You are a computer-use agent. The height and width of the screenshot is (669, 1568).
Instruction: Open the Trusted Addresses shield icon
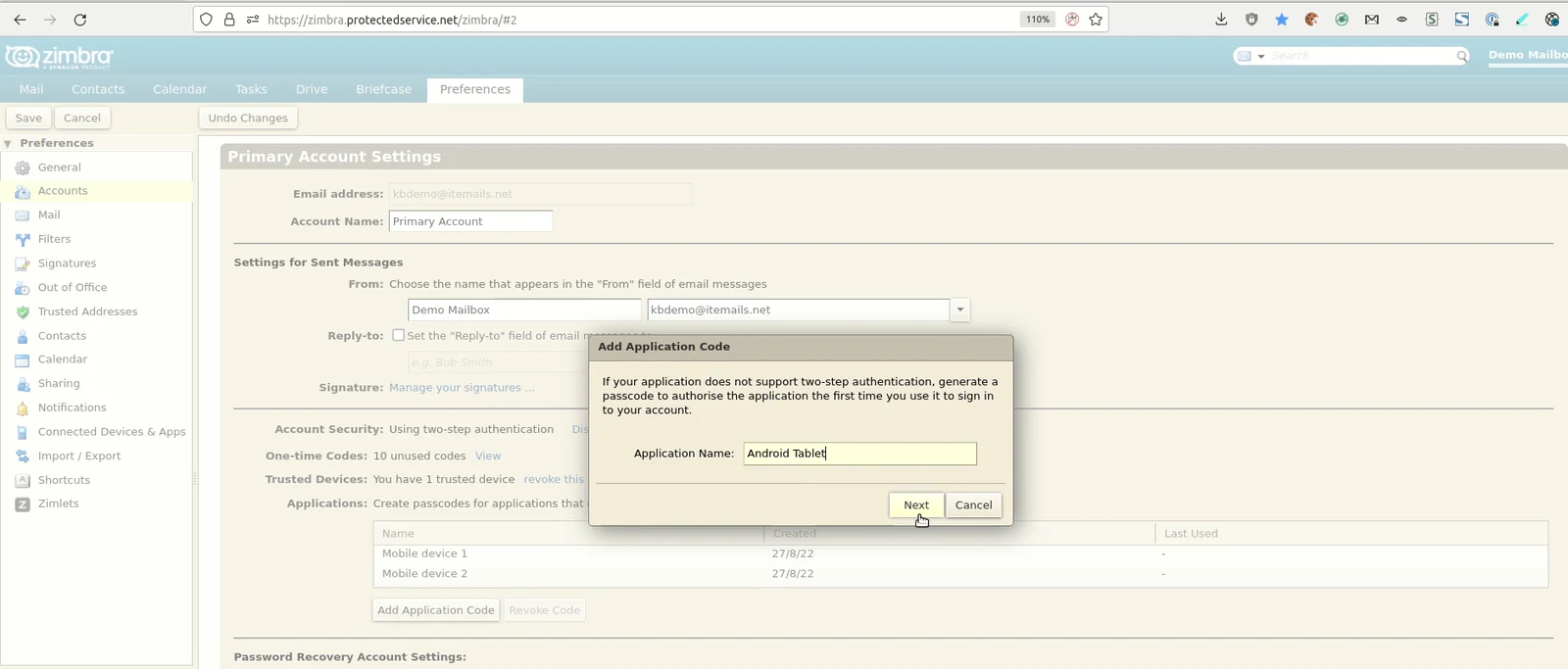tap(23, 311)
